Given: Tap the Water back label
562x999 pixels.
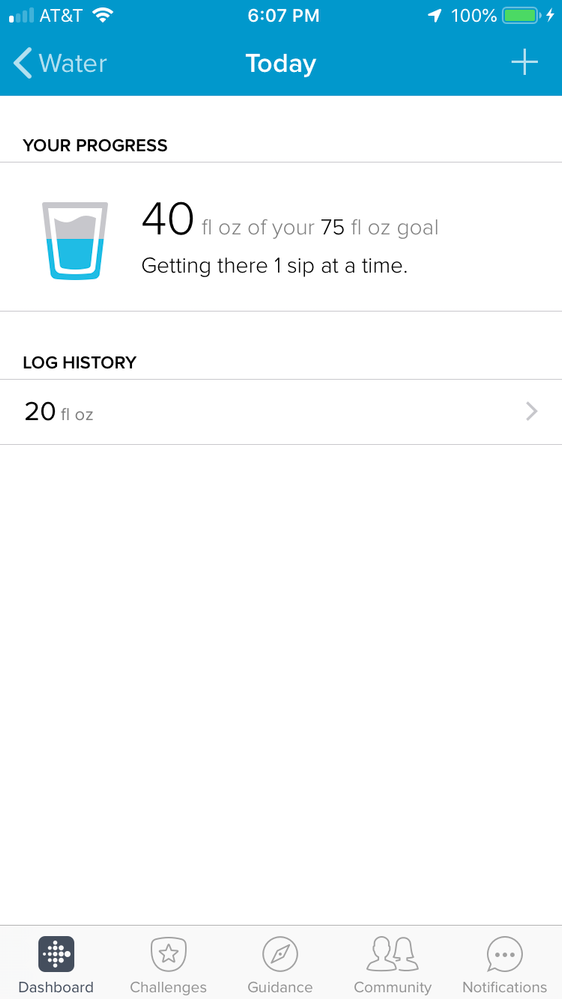Looking at the screenshot, I should [73, 64].
